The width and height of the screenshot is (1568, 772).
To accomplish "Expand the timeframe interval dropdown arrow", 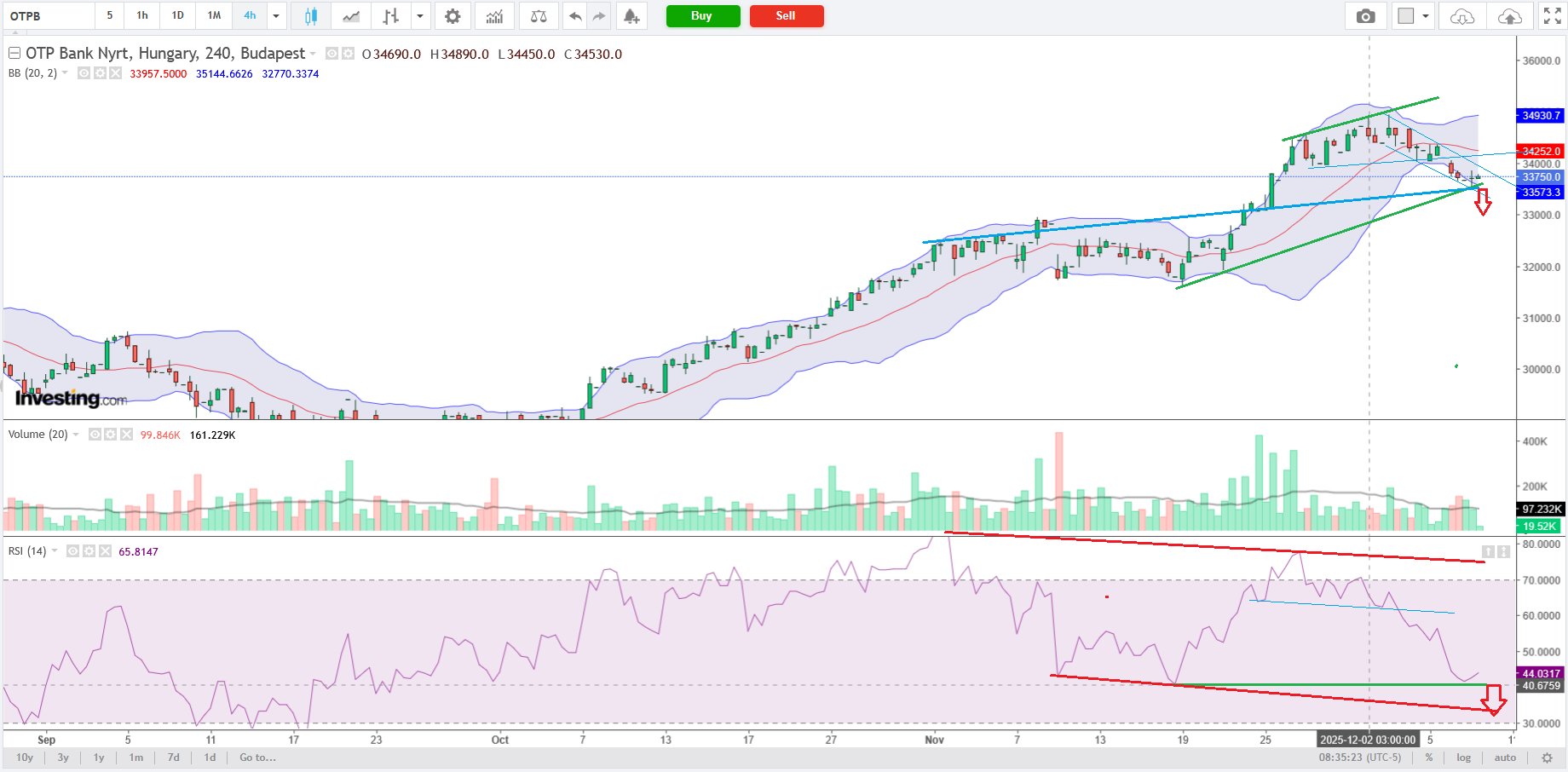I will tap(276, 16).
